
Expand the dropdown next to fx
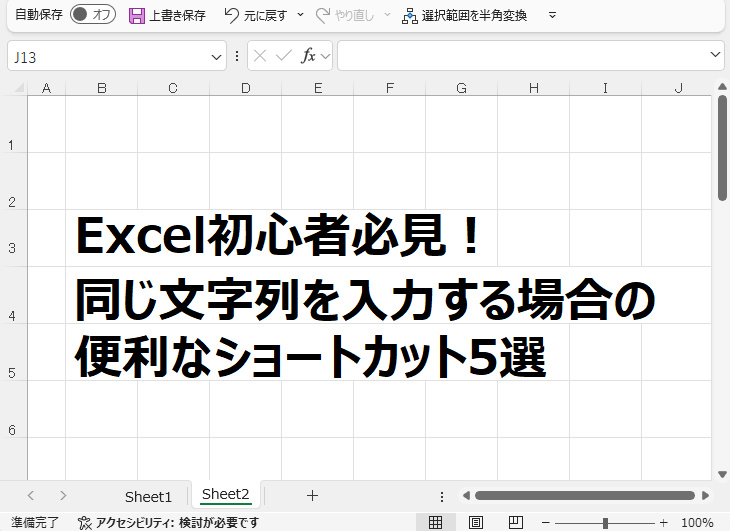click(325, 57)
